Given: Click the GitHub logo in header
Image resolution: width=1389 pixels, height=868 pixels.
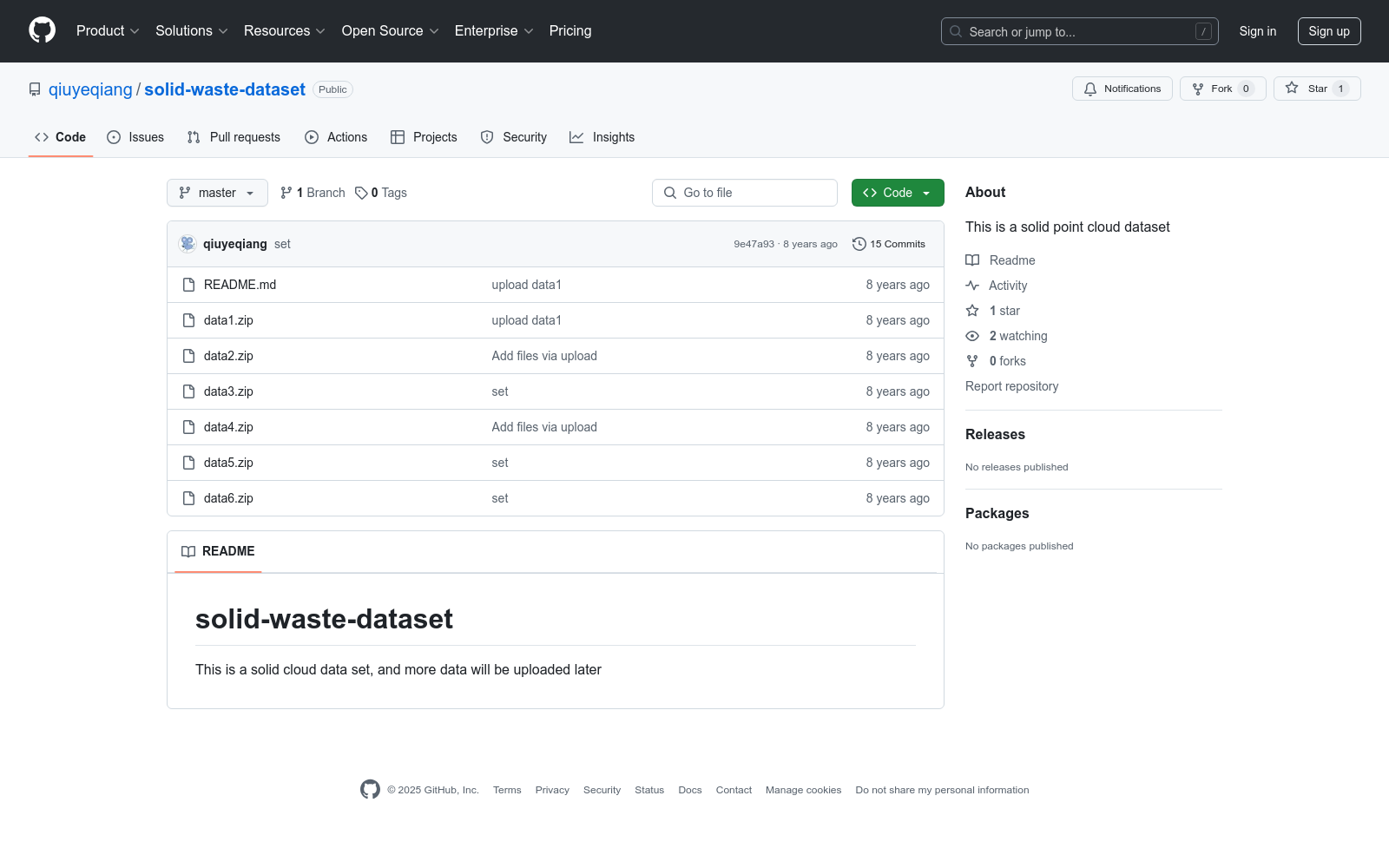Looking at the screenshot, I should pyautogui.click(x=42, y=30).
